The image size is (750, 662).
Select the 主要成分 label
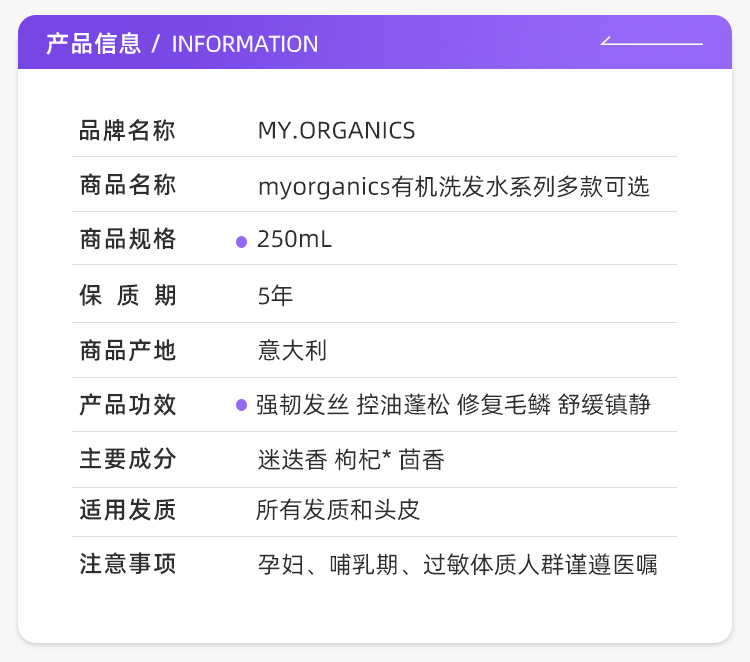128,459
